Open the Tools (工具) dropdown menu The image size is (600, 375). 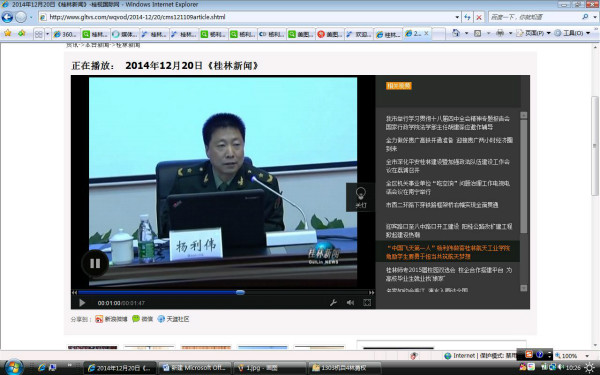click(x=572, y=33)
